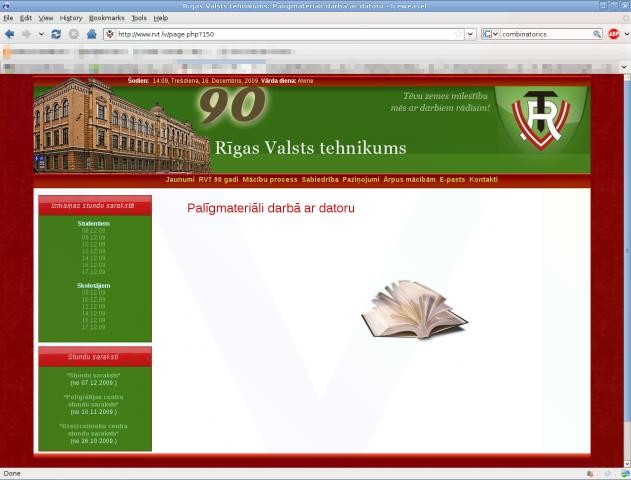Open the Mācību process nav link
The height and width of the screenshot is (480, 631).
270,179
